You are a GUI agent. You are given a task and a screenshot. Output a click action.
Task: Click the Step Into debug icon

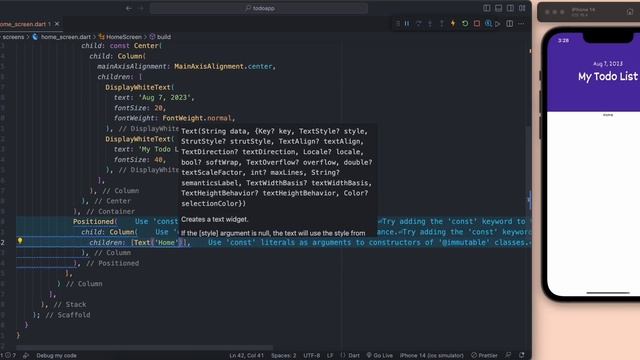(430, 24)
